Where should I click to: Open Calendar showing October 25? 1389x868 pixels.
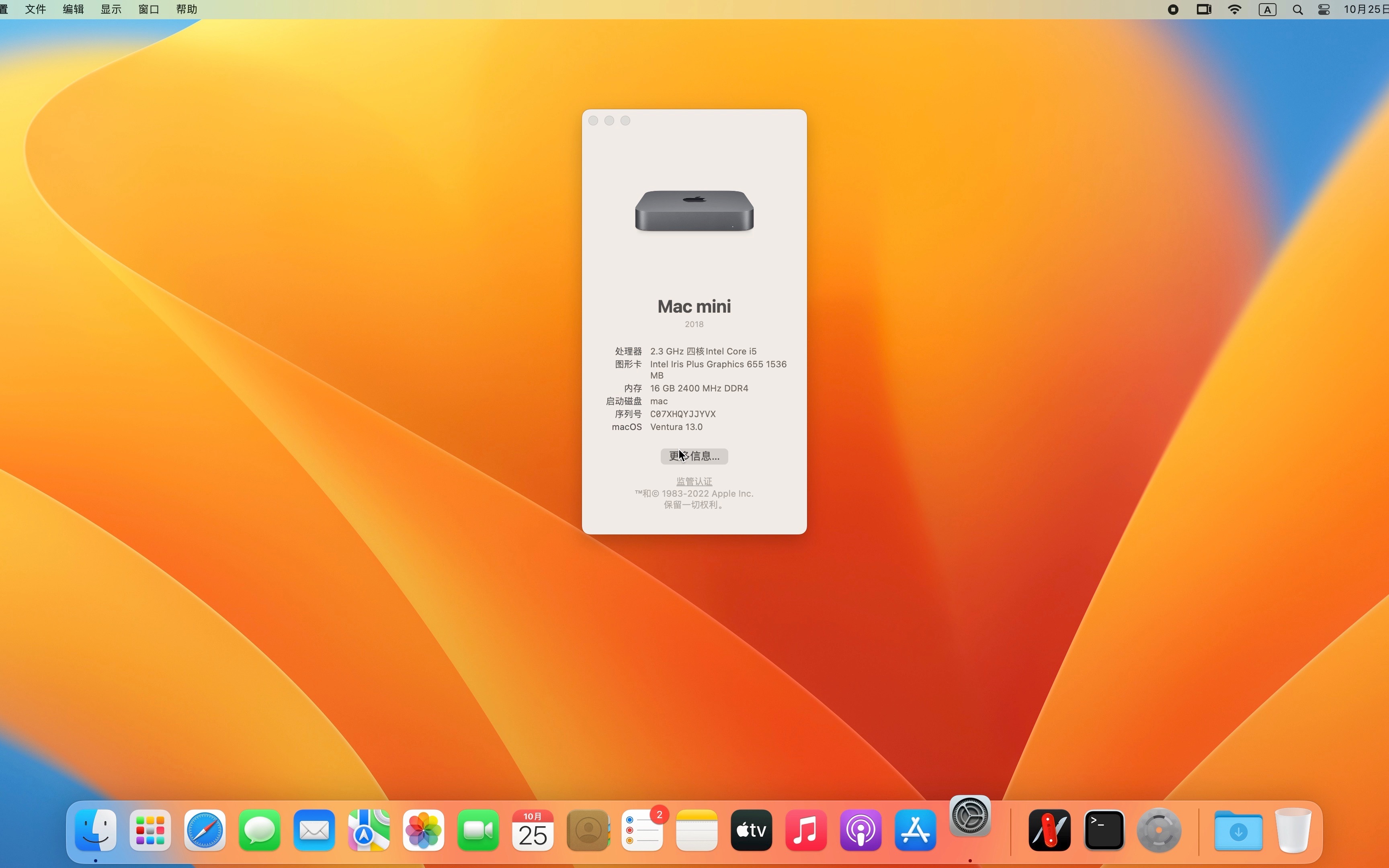tap(533, 830)
